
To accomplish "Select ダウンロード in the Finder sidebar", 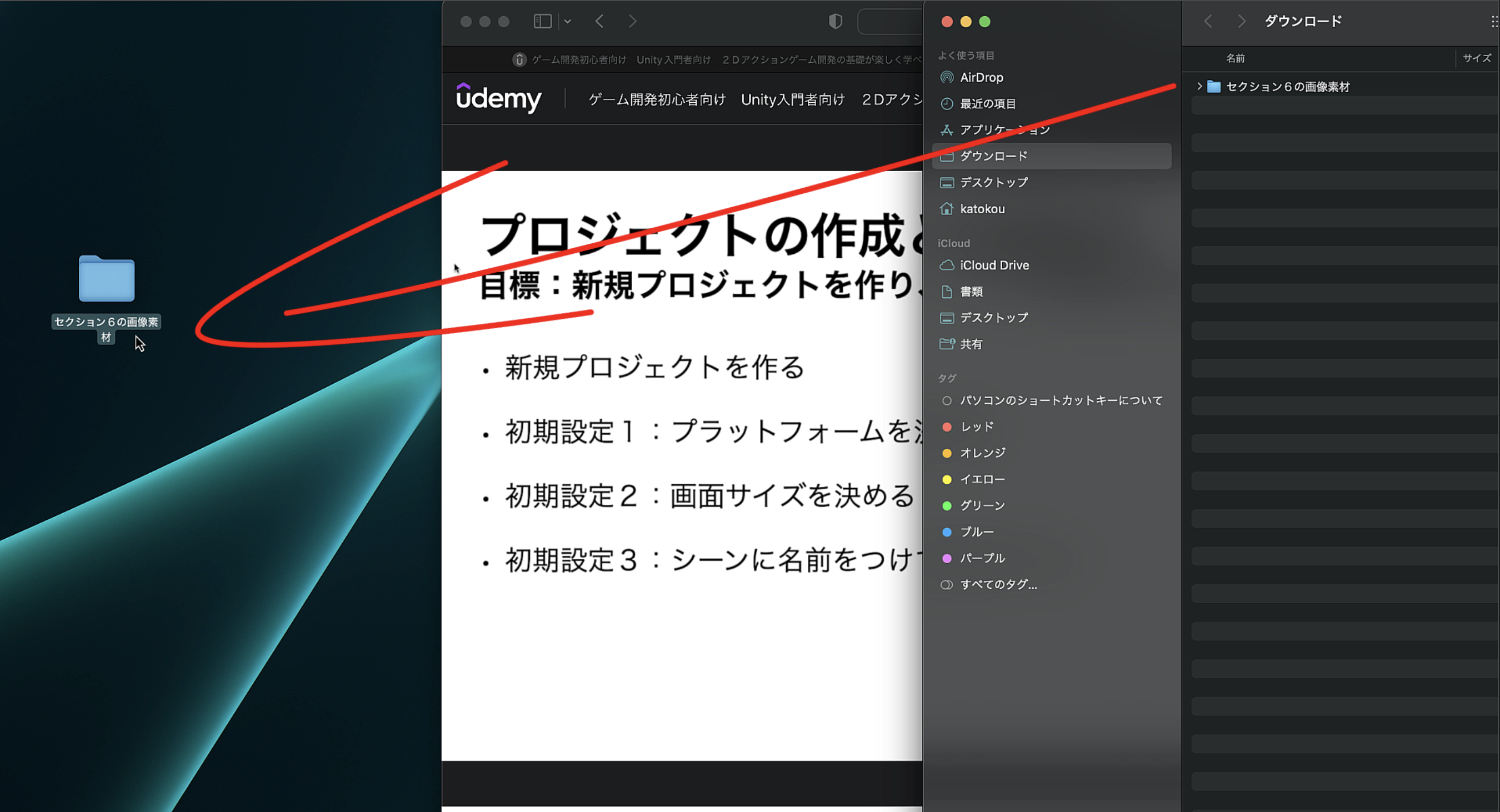I will [x=1051, y=156].
